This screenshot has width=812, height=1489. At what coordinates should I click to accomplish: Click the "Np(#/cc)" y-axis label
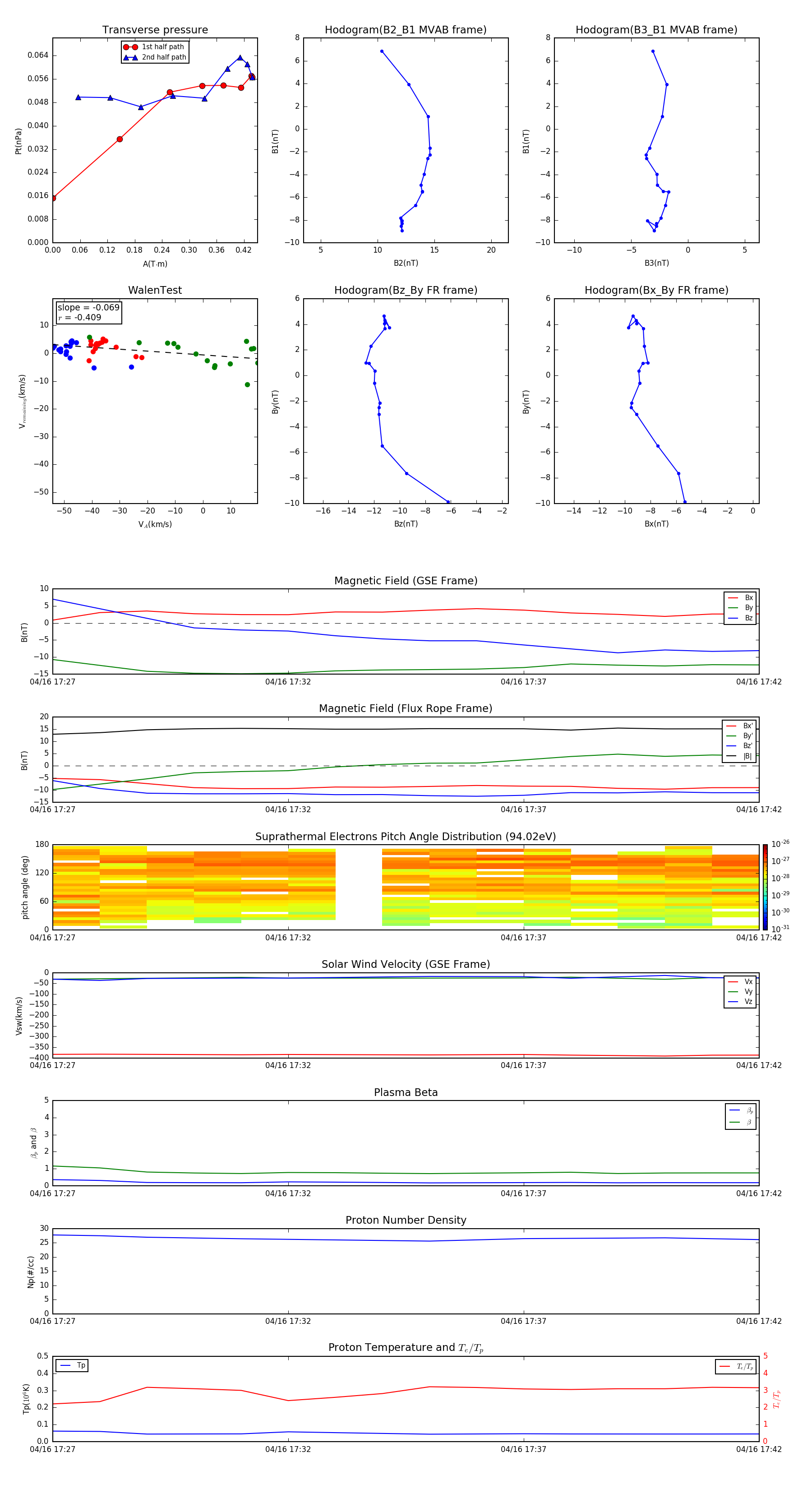pyautogui.click(x=31, y=1272)
